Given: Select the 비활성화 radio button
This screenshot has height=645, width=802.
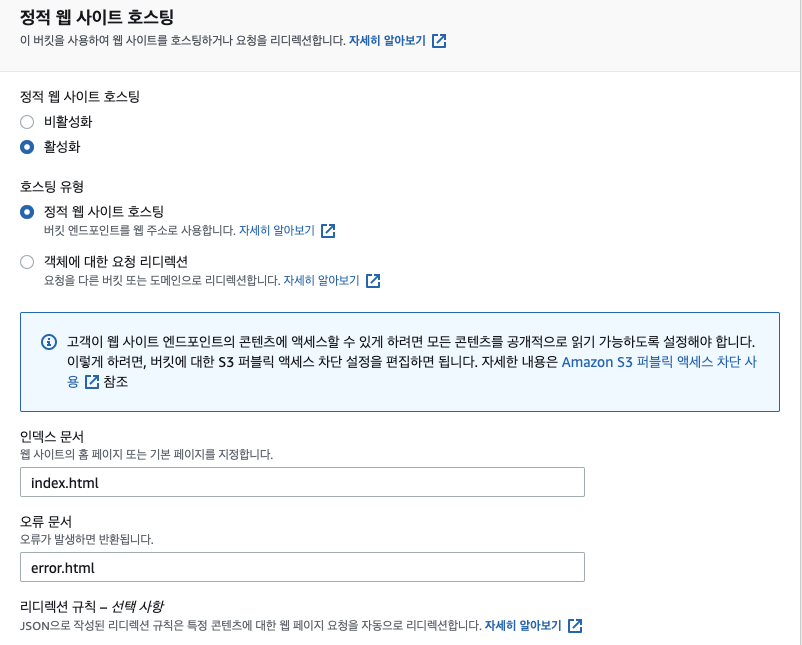Looking at the screenshot, I should tap(28, 122).
